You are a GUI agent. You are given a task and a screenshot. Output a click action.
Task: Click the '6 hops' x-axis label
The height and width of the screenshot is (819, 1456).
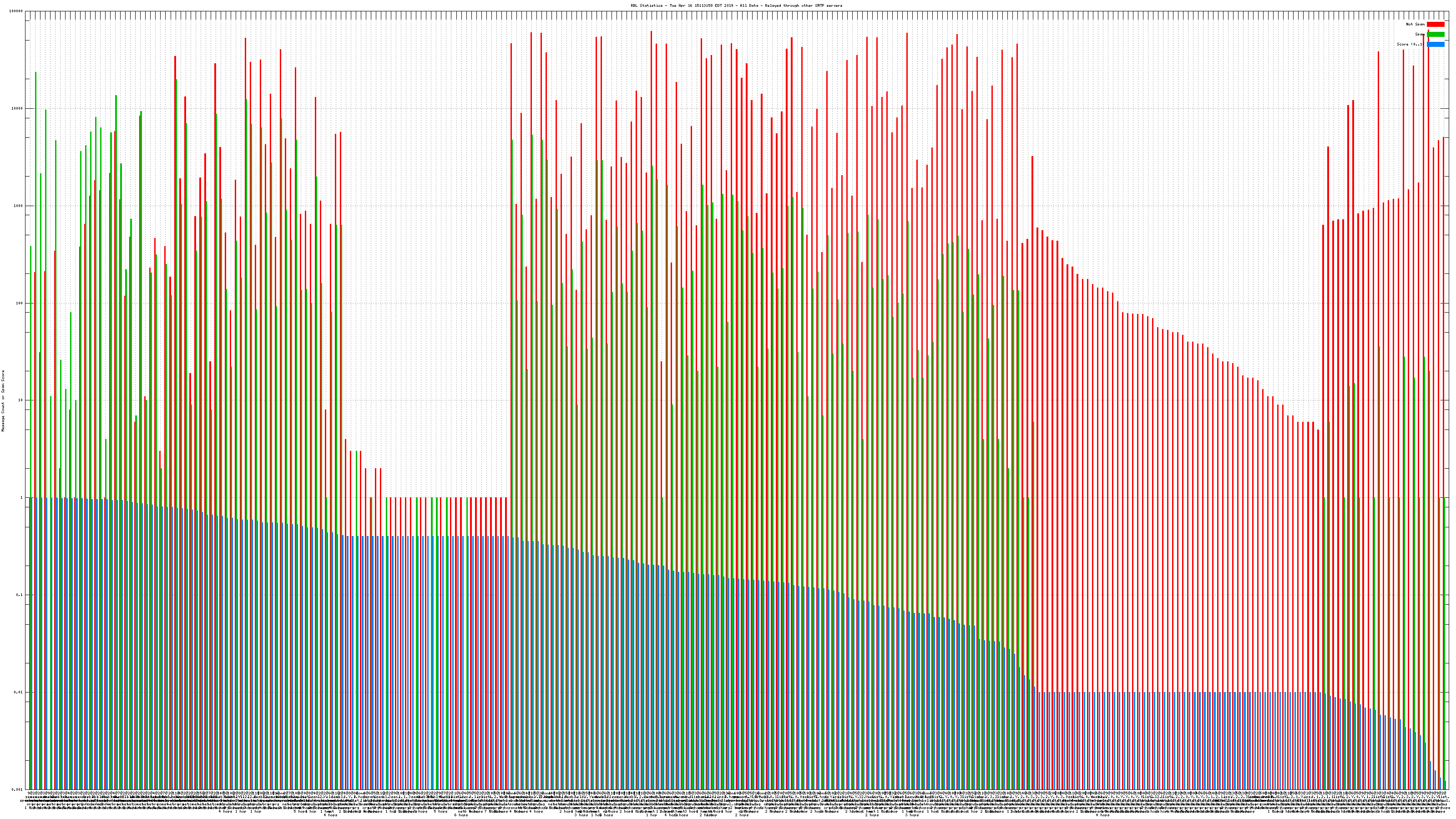tap(461, 815)
